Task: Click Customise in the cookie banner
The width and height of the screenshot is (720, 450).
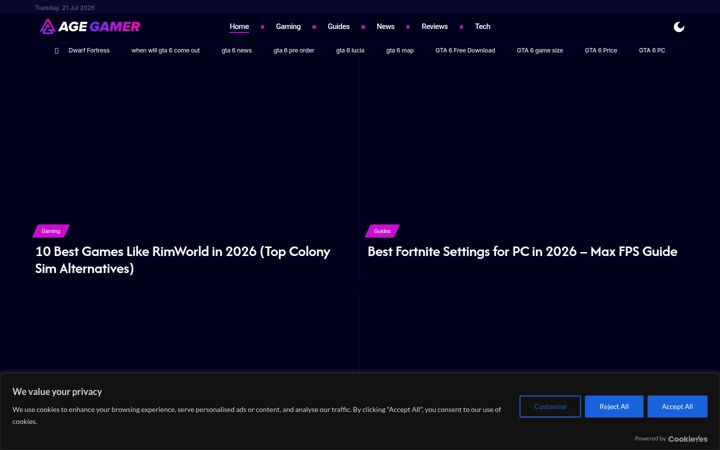Action: pos(550,406)
